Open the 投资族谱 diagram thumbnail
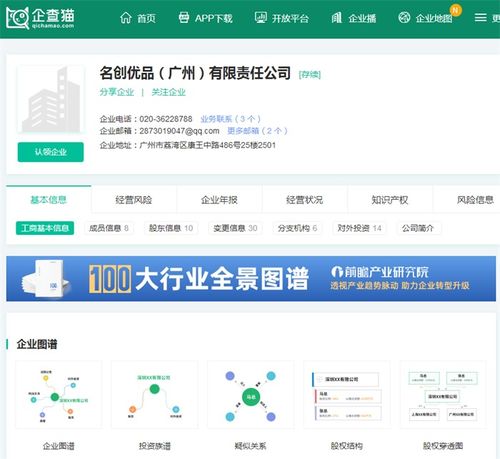 pyautogui.click(x=155, y=395)
